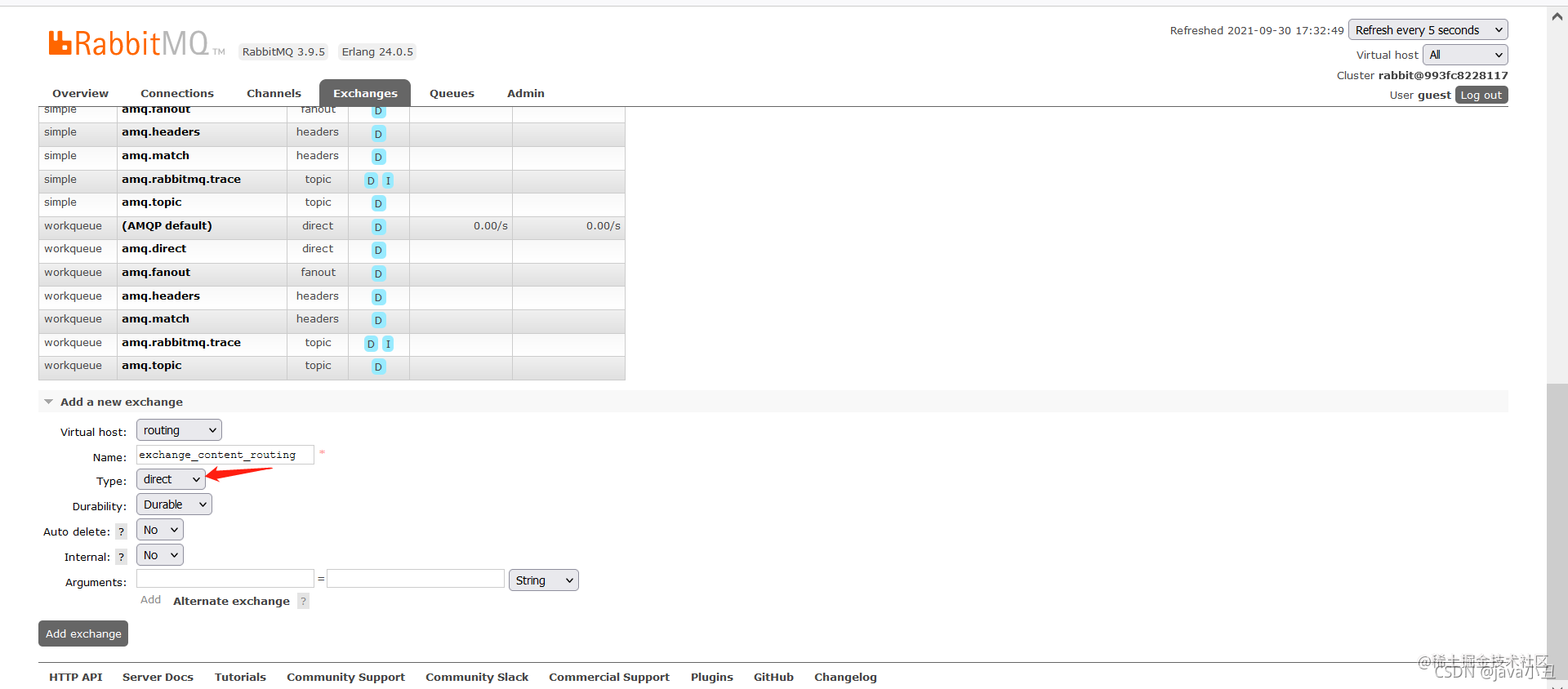1568x689 pixels.
Task: Click the Add exchange button
Action: (x=83, y=633)
